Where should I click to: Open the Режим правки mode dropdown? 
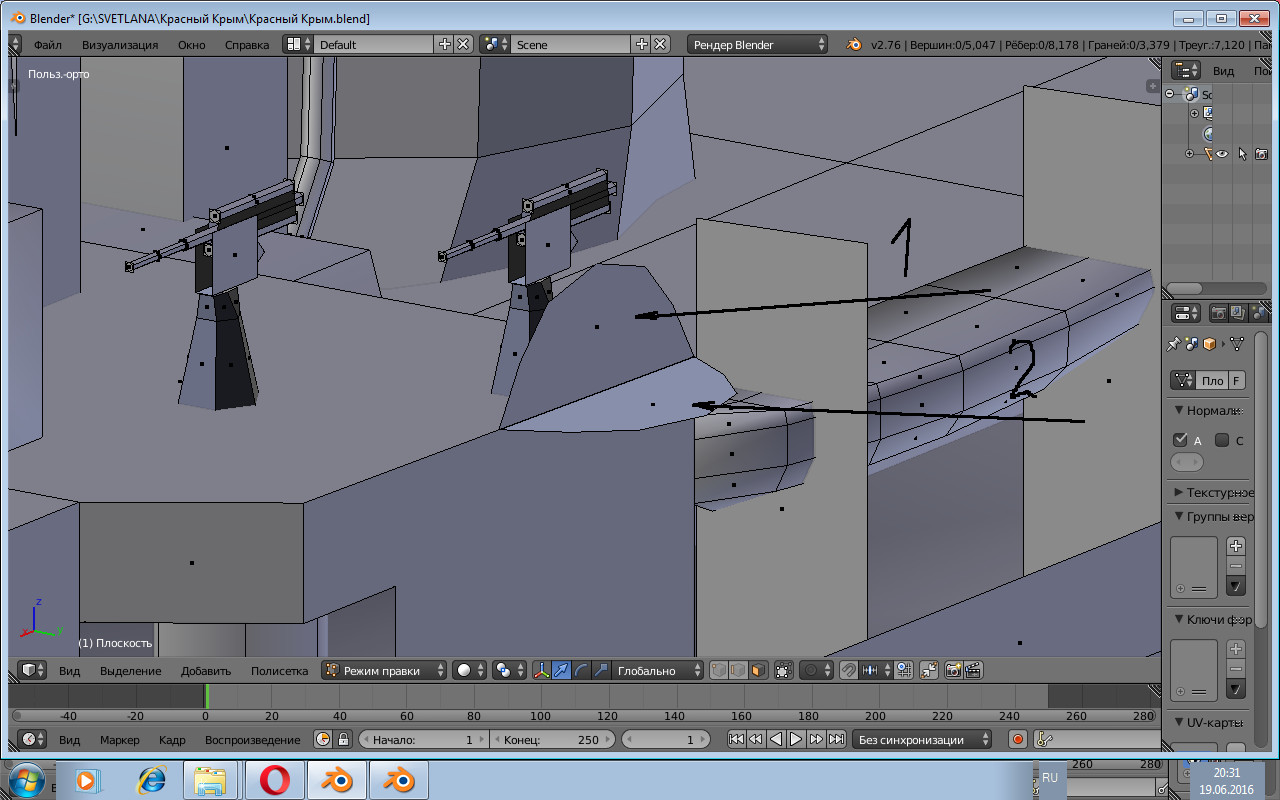coord(385,671)
